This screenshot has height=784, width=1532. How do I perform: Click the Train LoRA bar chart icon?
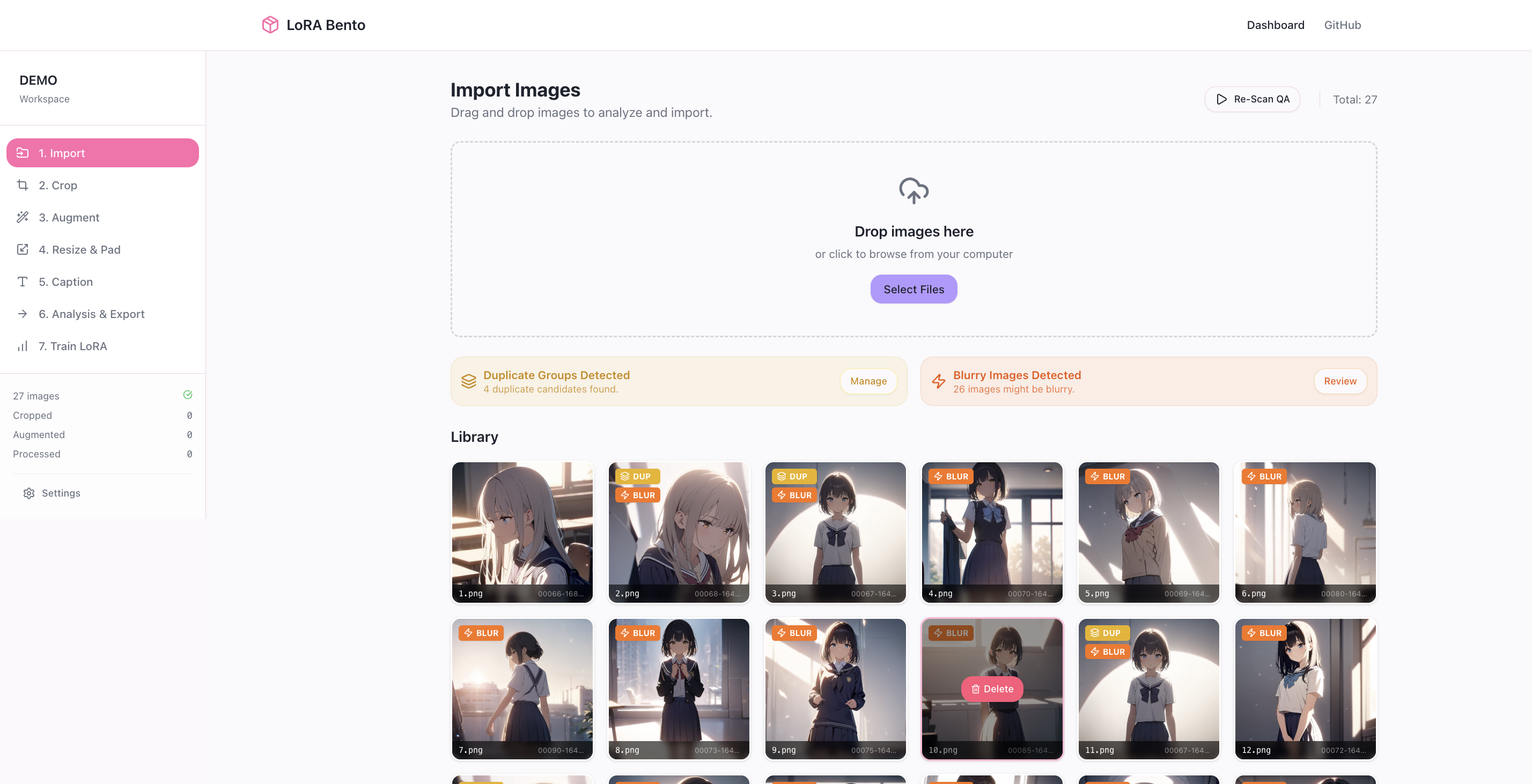[23, 346]
